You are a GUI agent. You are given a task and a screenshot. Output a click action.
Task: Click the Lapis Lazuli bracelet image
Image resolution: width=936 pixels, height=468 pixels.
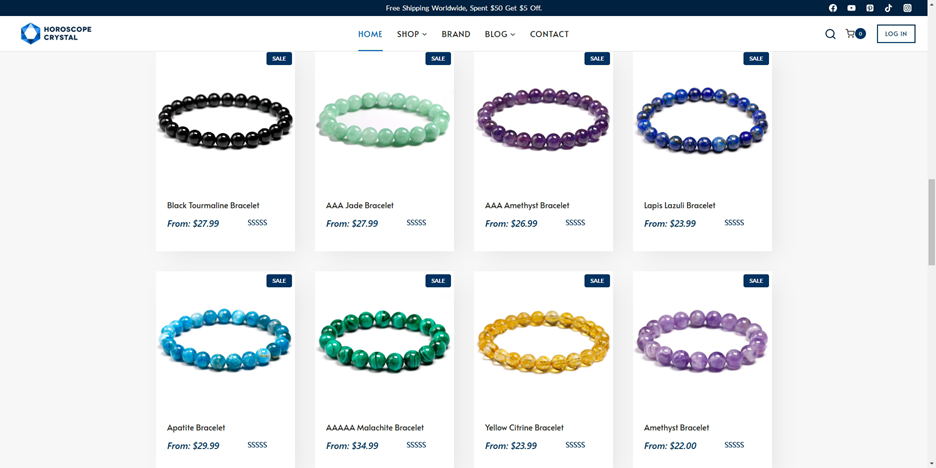(702, 121)
